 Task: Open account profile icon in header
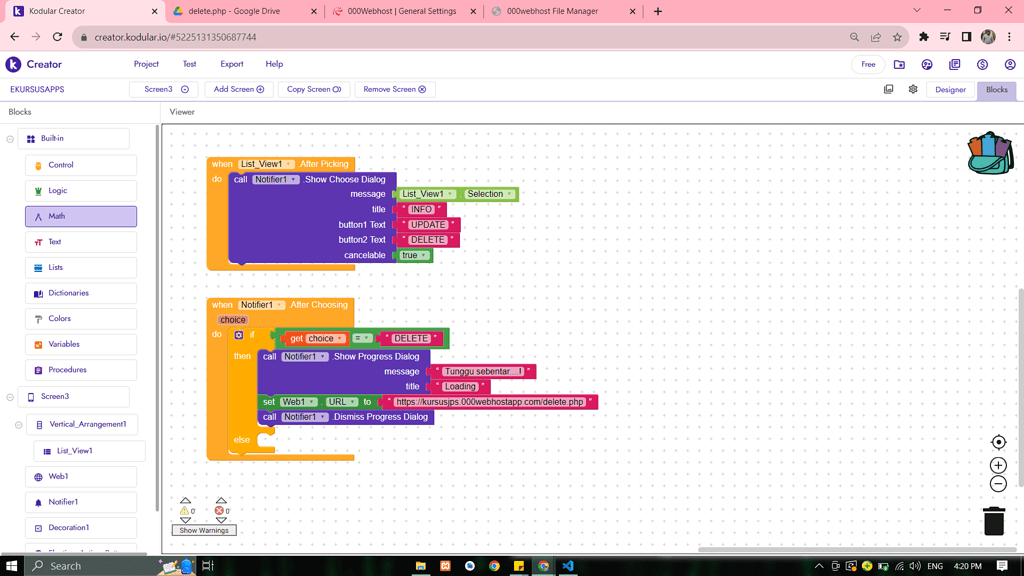[x=1010, y=64]
